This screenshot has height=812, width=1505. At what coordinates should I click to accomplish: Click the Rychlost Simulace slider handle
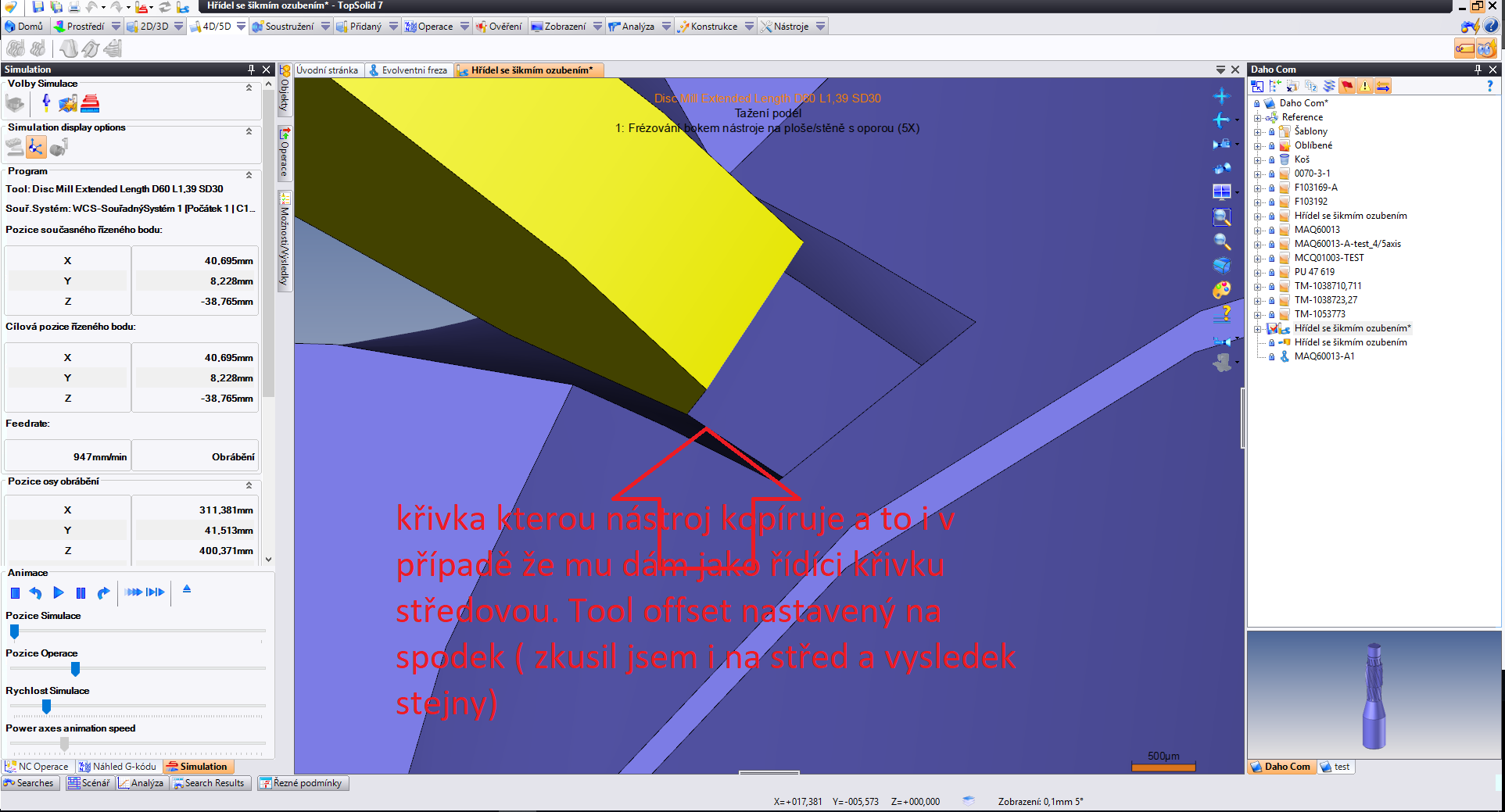[47, 706]
